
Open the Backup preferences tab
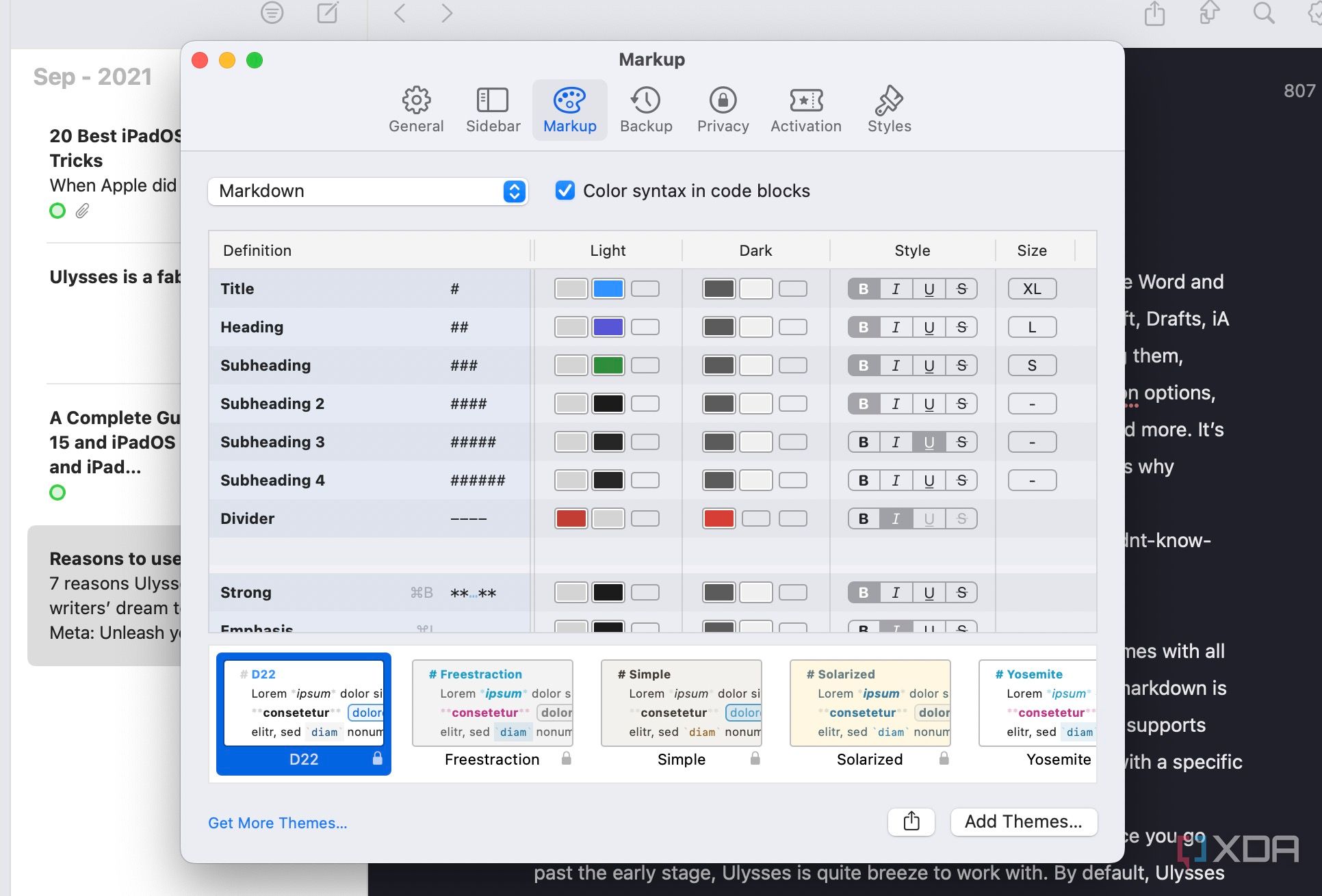(646, 110)
